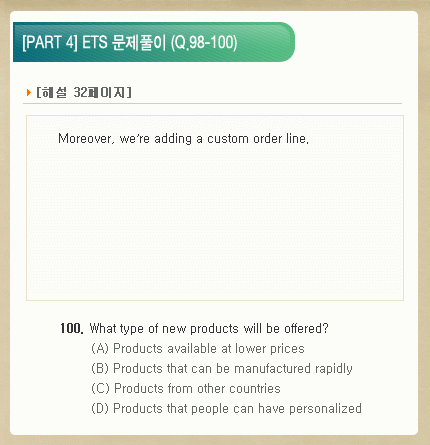Viewport: 430px width, 445px height.
Task: Click the word Moreover in the passage
Action: pos(85,138)
